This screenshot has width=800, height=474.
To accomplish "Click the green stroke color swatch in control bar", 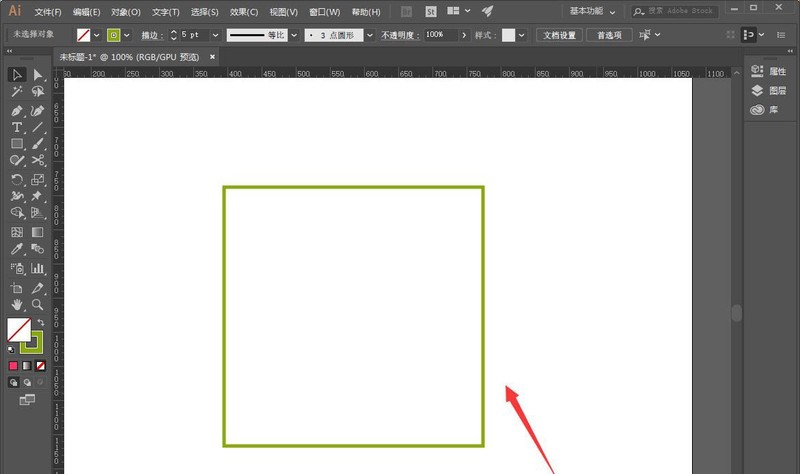I will click(x=113, y=34).
